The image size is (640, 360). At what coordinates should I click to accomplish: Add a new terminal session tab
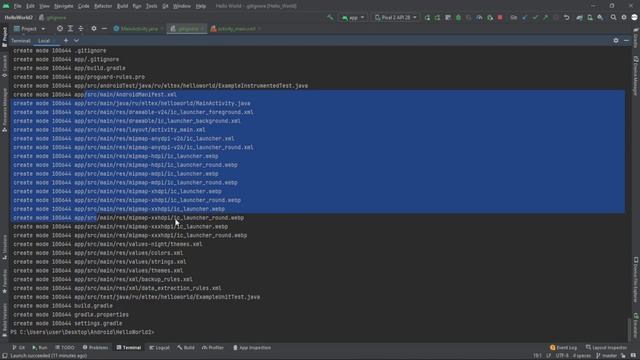[66, 40]
